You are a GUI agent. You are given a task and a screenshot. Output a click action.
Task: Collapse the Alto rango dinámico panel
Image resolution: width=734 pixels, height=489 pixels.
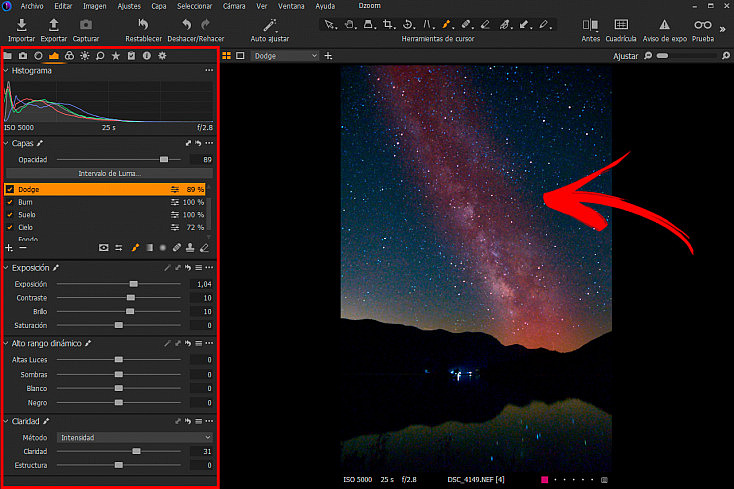(6, 343)
